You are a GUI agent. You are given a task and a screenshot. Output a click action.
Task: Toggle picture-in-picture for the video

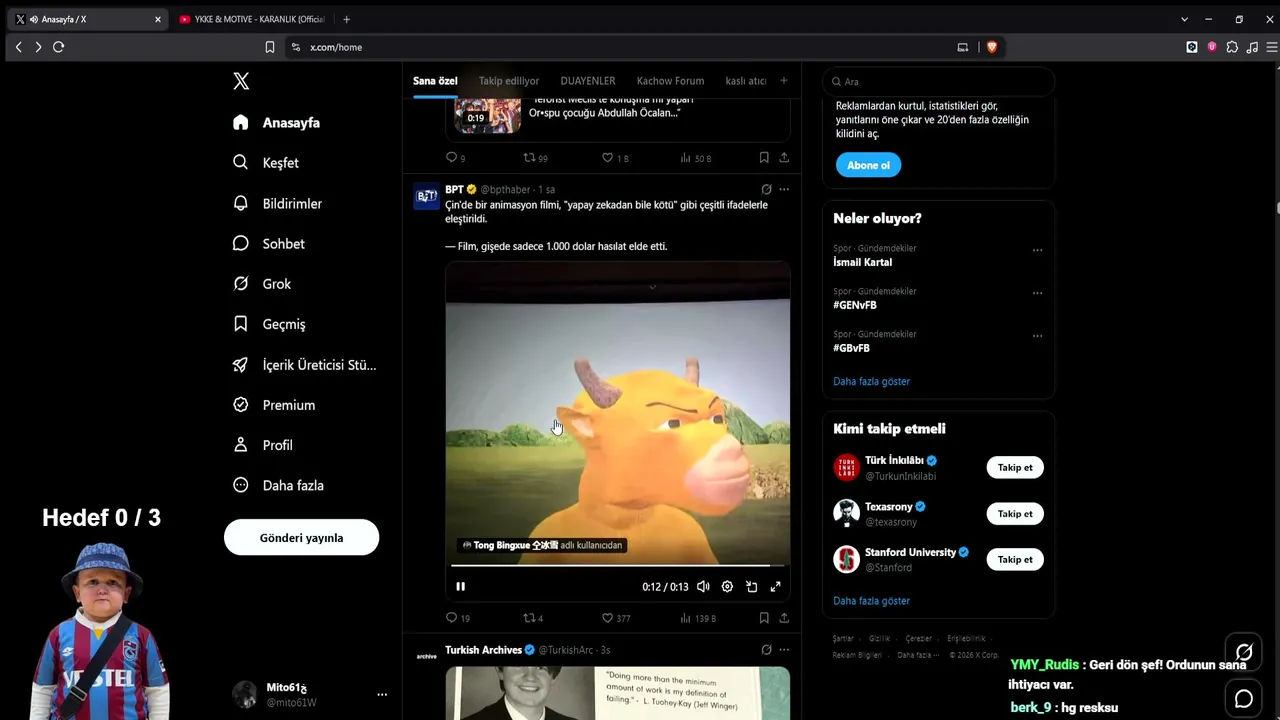click(x=751, y=587)
